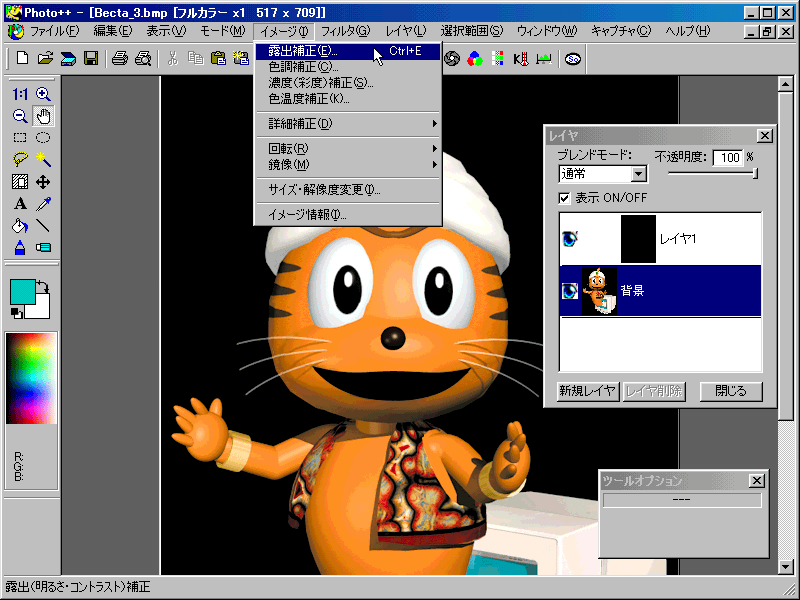This screenshot has height=600, width=800.
Task: Choose 露出補正(E)... menu entry
Action: (347, 51)
